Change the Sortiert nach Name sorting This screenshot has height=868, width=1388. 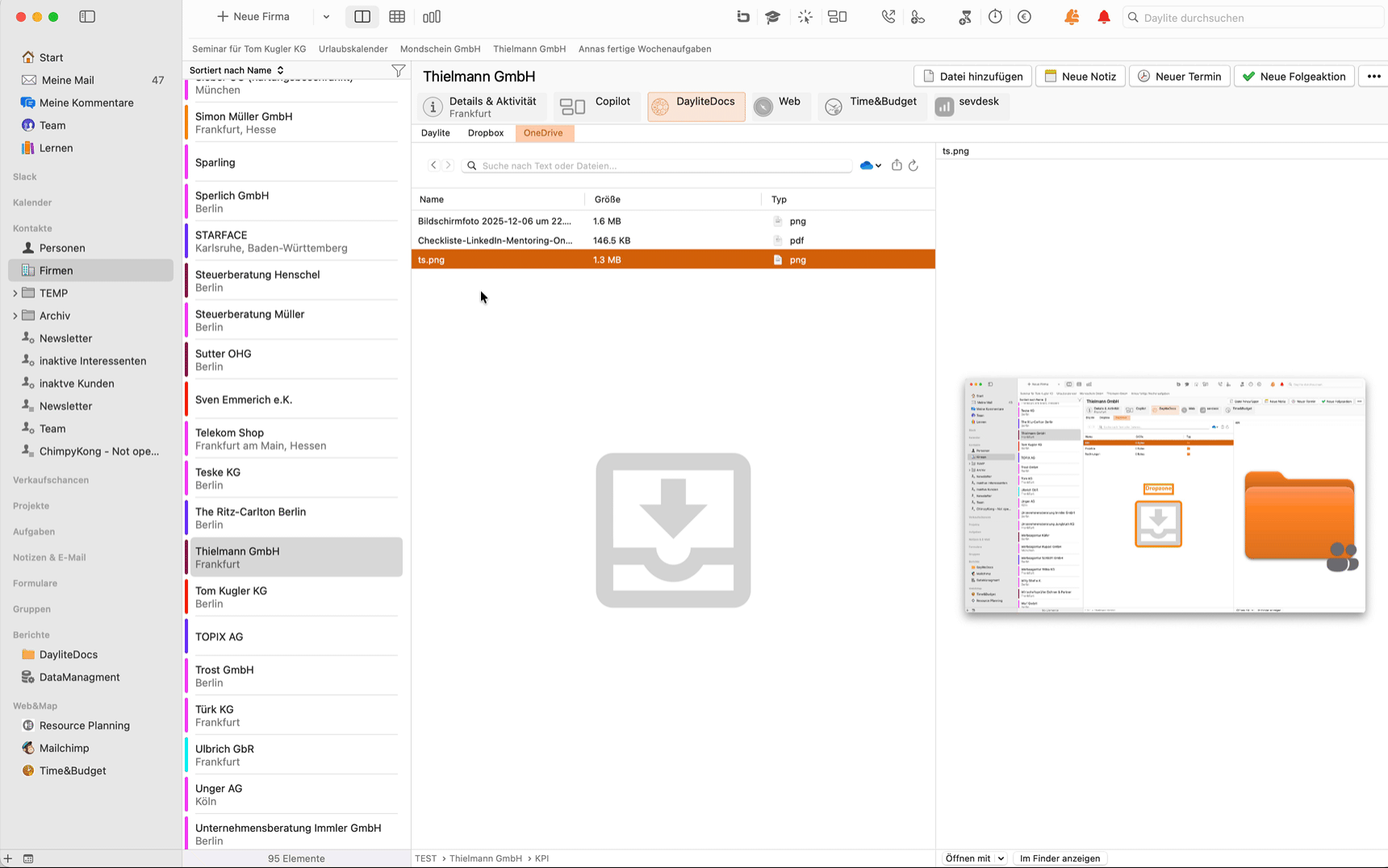(236, 70)
